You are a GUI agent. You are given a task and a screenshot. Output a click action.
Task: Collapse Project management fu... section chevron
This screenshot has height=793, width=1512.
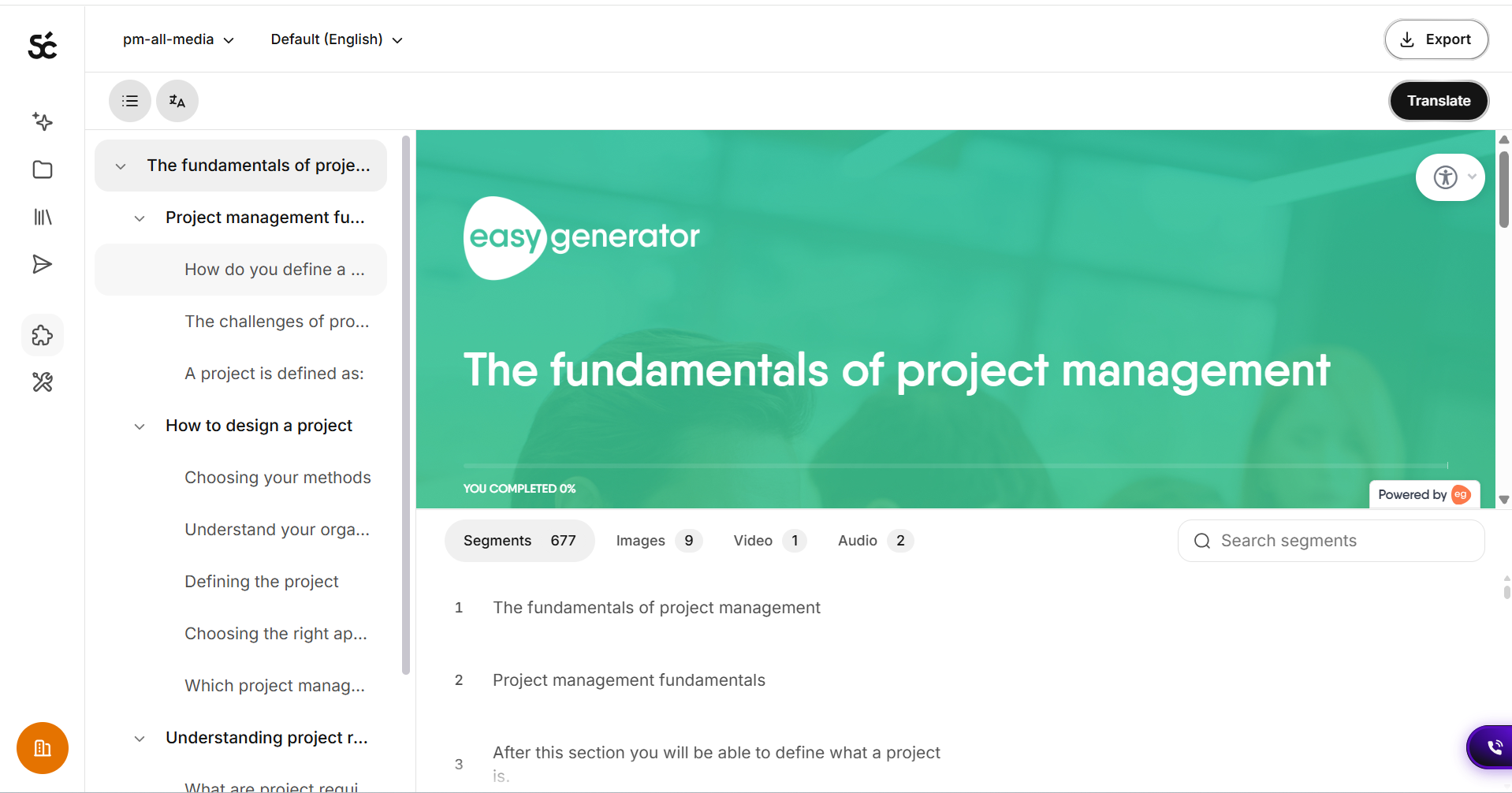point(140,218)
